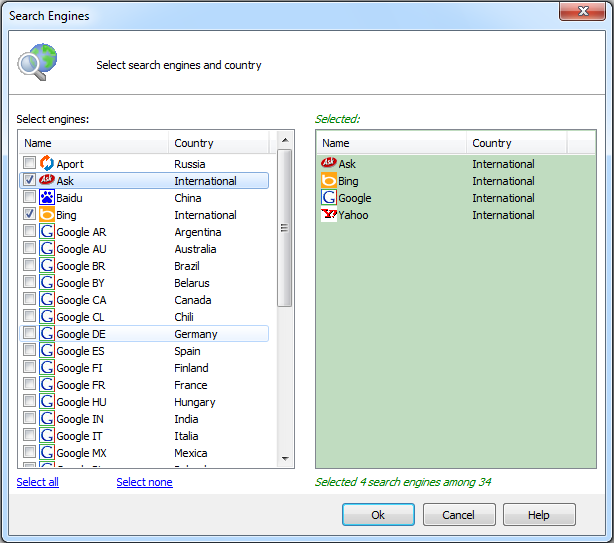614x543 pixels.
Task: Click the Google BR icon
Action: pyautogui.click(x=47, y=265)
